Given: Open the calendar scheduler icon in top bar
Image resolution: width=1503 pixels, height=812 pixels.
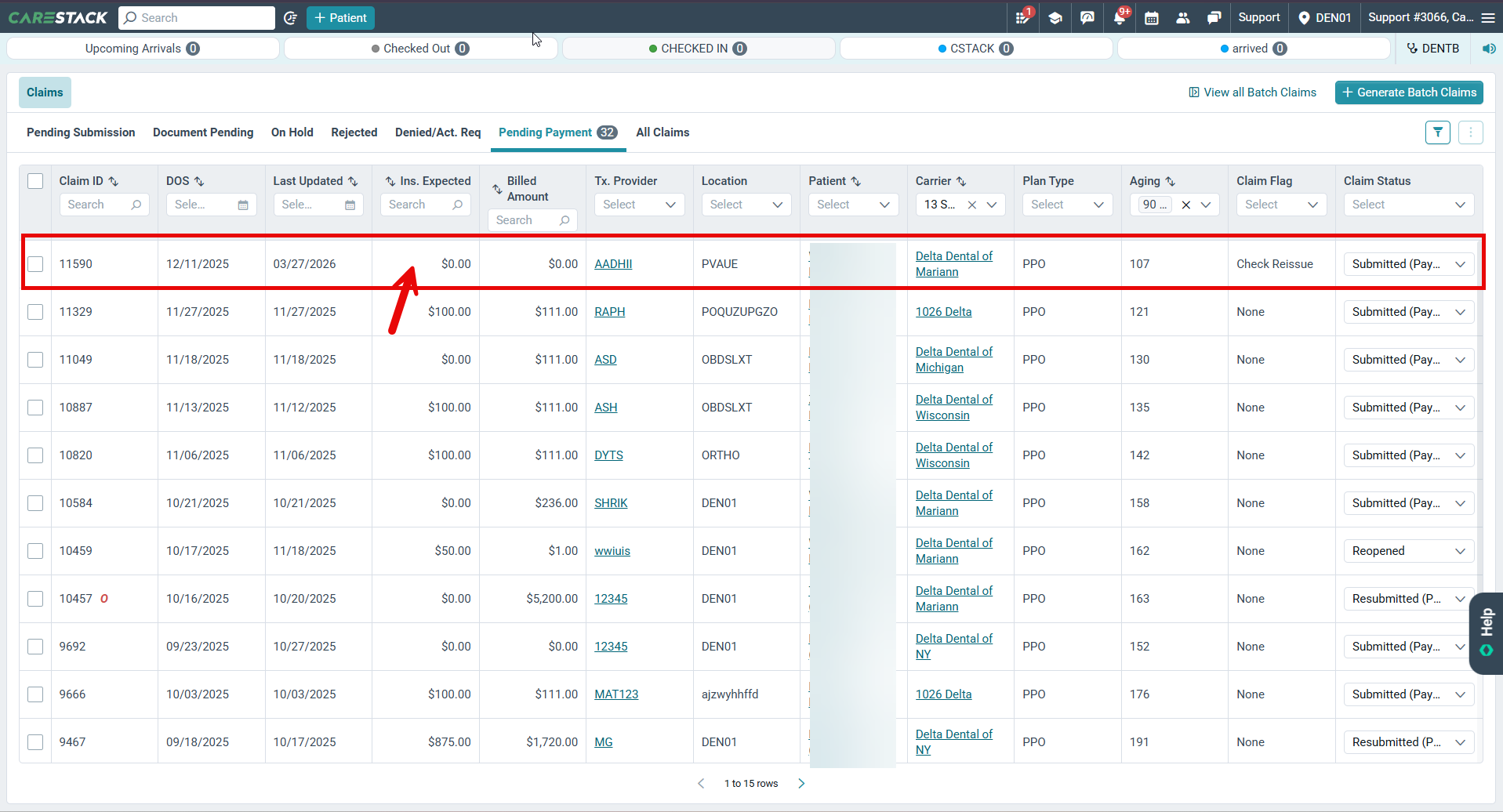Looking at the screenshot, I should tap(1151, 17).
